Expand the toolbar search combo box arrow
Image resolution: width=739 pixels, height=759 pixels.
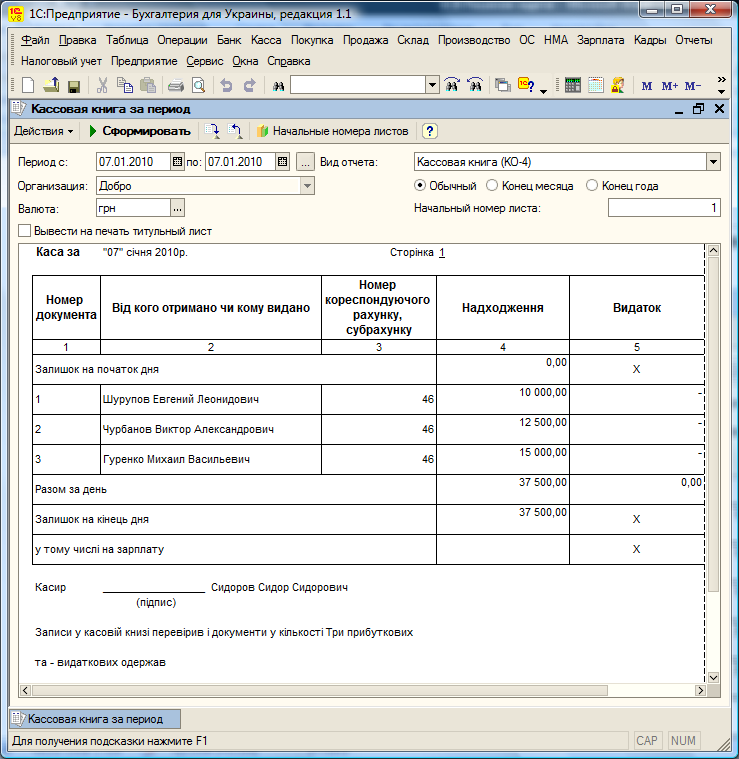pyautogui.click(x=432, y=86)
